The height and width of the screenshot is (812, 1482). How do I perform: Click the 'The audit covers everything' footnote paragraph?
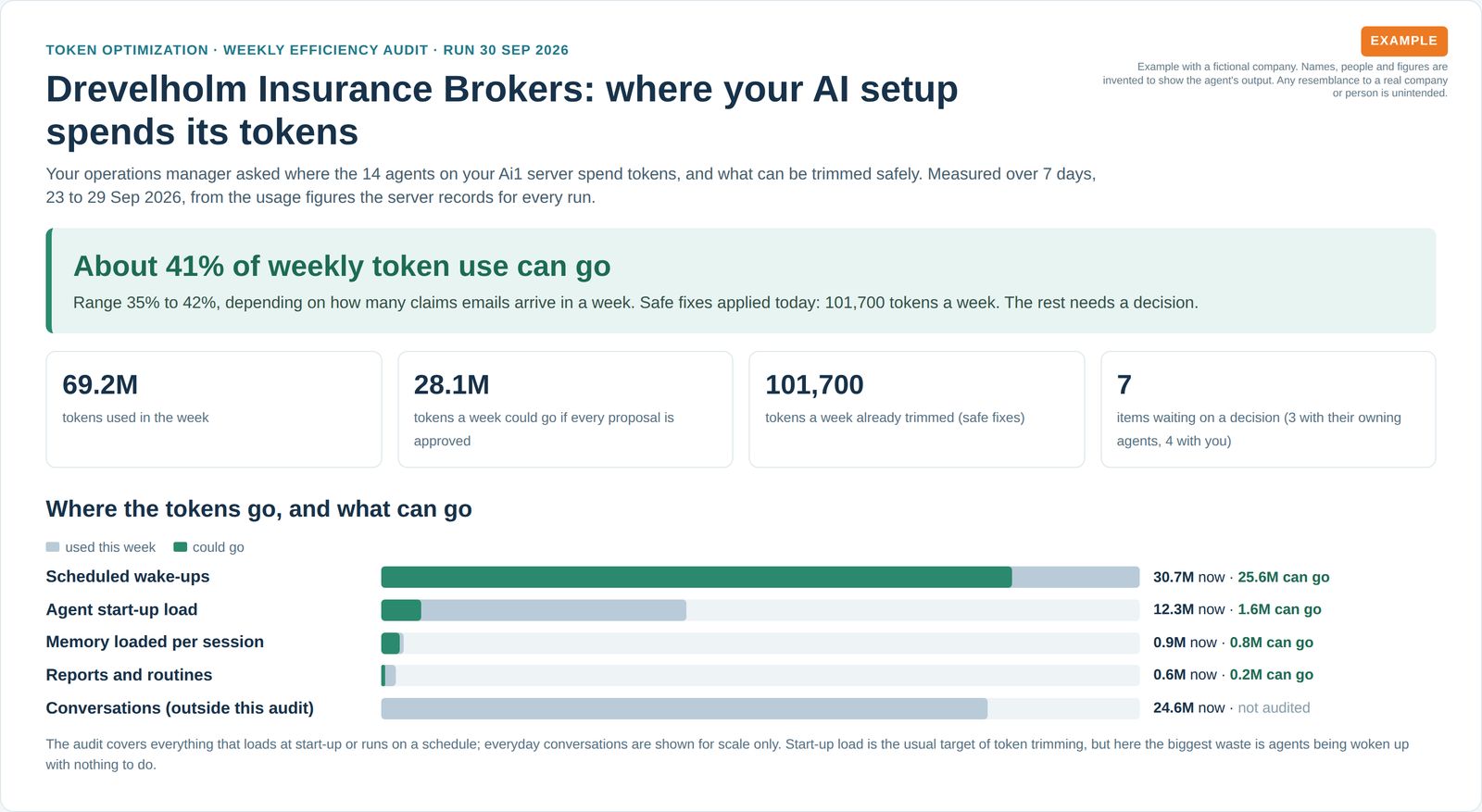point(727,754)
